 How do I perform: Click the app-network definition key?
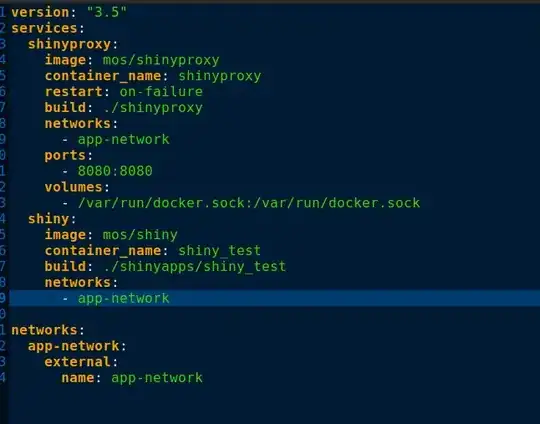pos(73,346)
